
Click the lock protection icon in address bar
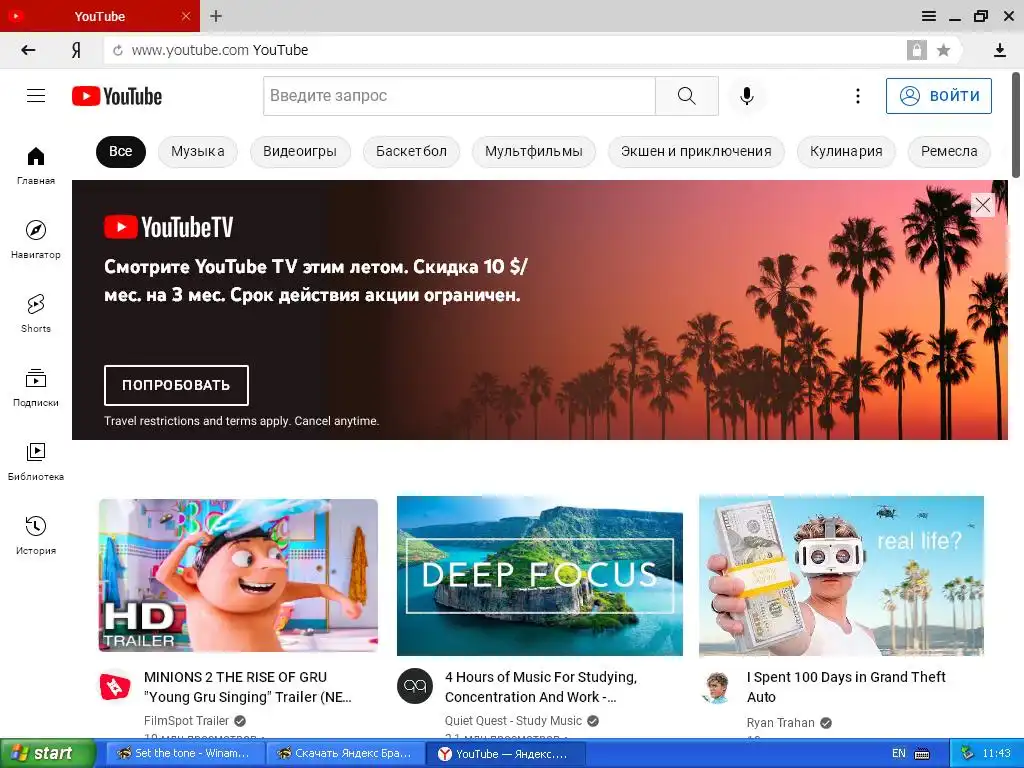click(x=916, y=50)
